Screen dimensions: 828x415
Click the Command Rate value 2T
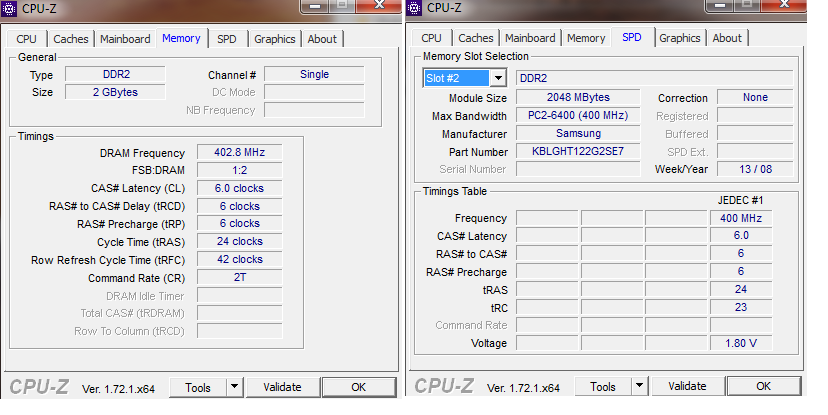point(240,277)
